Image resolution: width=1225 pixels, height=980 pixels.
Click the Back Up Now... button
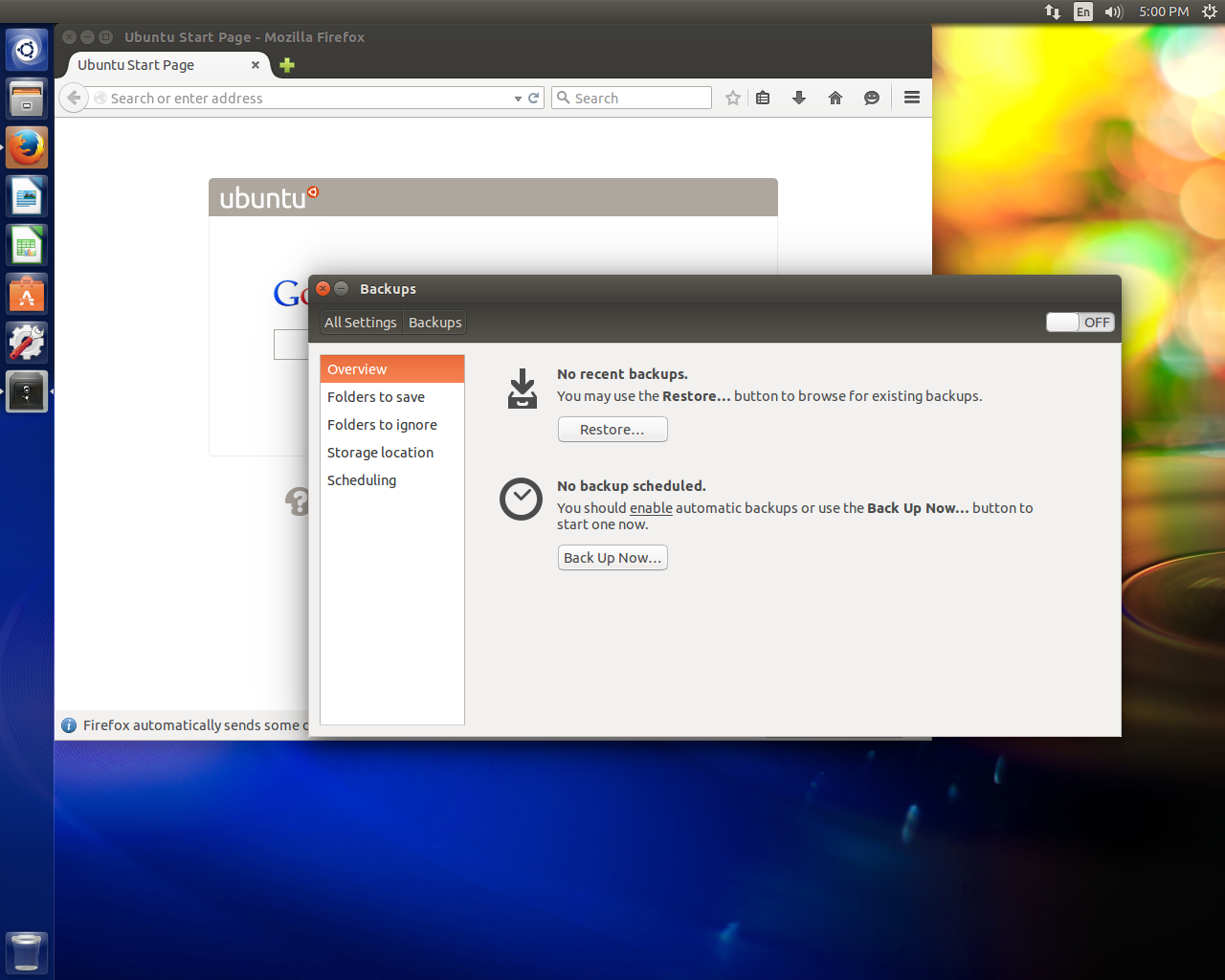[x=612, y=558]
